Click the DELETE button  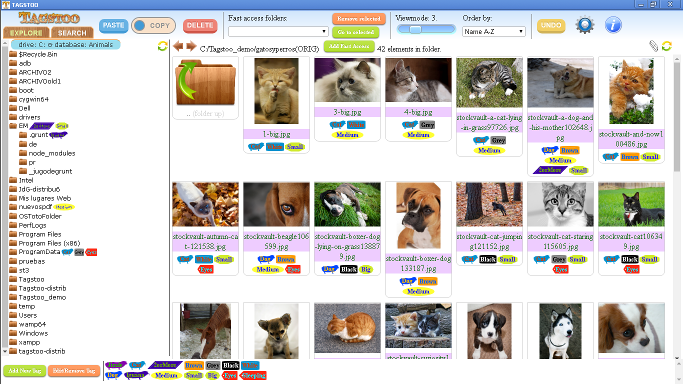pos(200,25)
